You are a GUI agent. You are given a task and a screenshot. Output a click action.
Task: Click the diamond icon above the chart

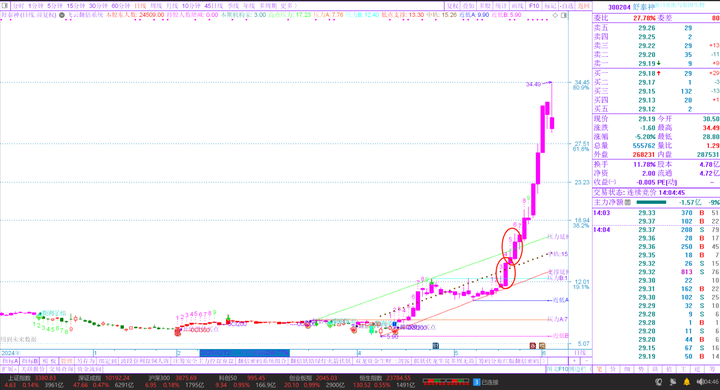coord(555,15)
